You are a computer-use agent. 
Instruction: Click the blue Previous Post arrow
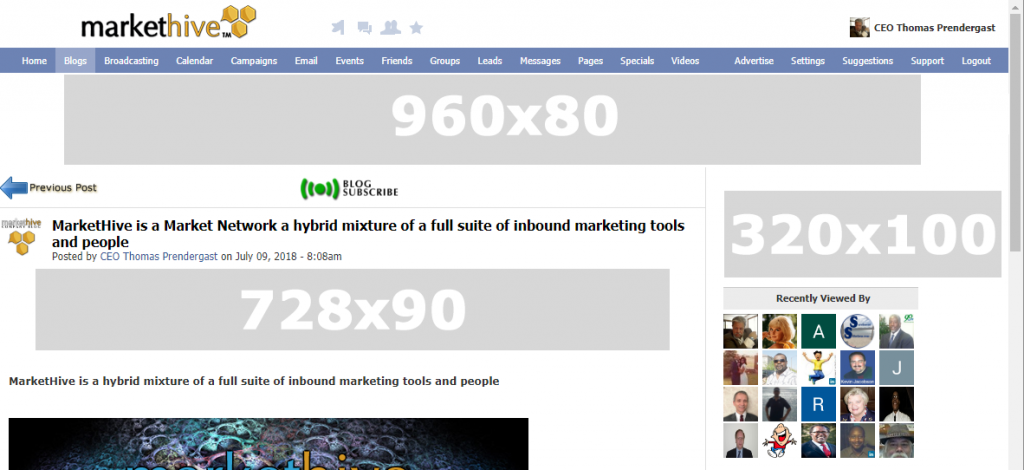tap(14, 187)
